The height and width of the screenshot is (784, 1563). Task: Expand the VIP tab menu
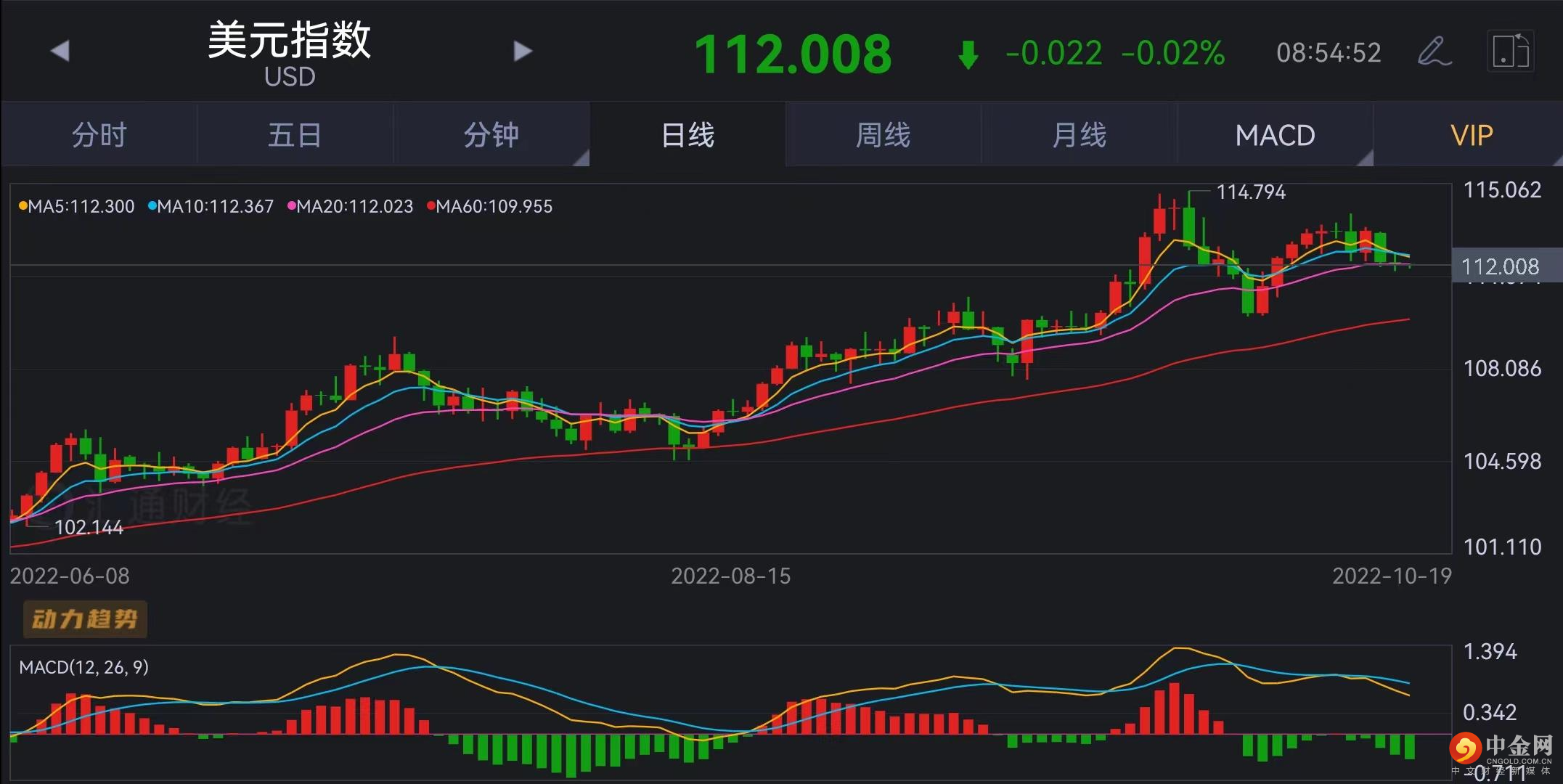[x=1472, y=135]
